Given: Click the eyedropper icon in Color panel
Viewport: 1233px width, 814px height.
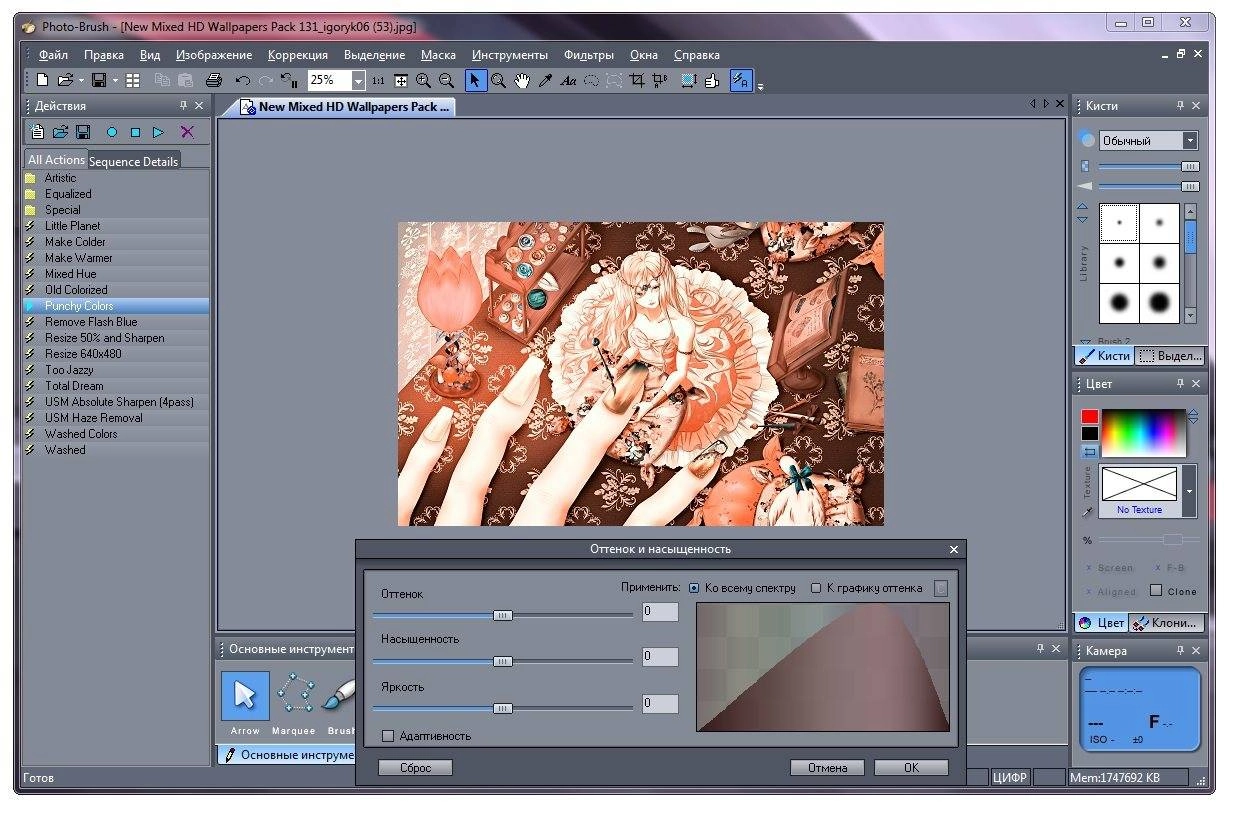Looking at the screenshot, I should [1088, 512].
